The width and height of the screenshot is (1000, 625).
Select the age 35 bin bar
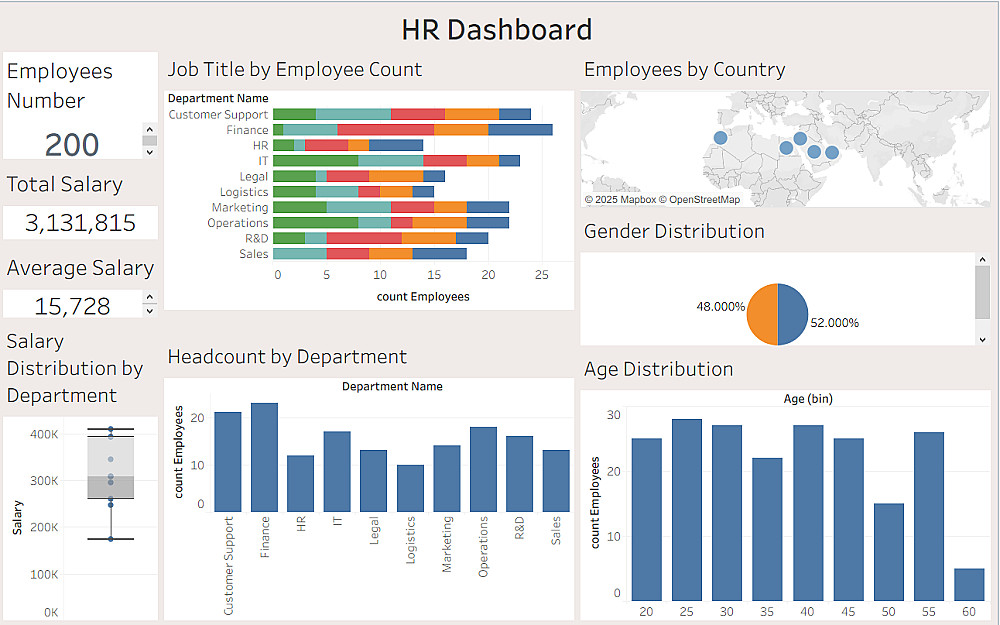767,529
